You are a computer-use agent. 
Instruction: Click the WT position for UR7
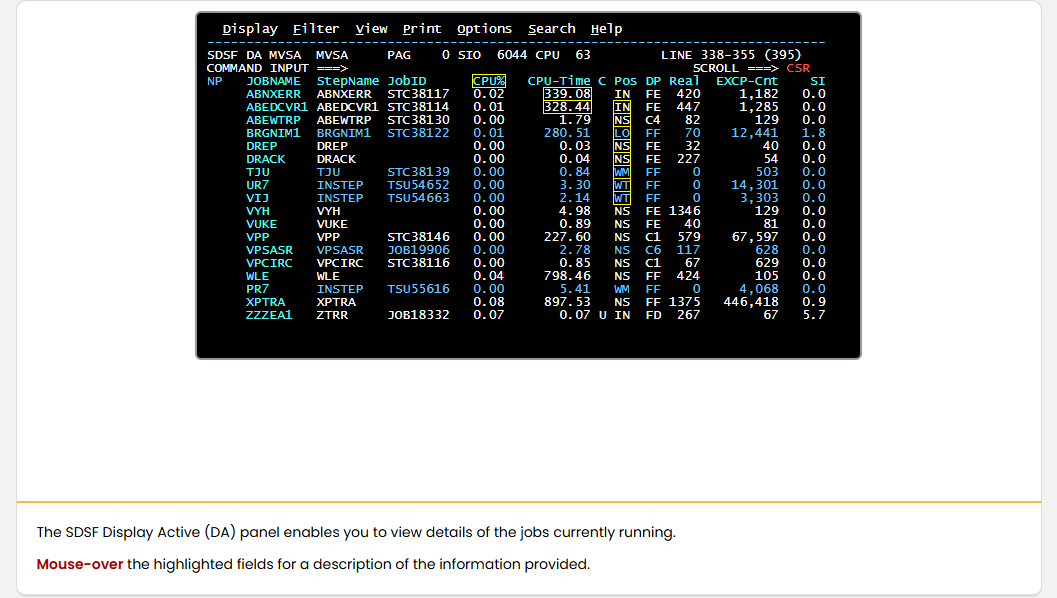click(x=622, y=185)
